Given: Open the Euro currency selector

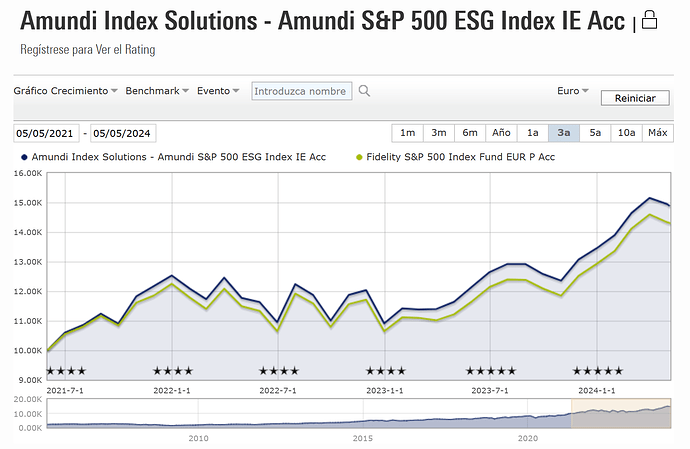Looking at the screenshot, I should [x=573, y=91].
